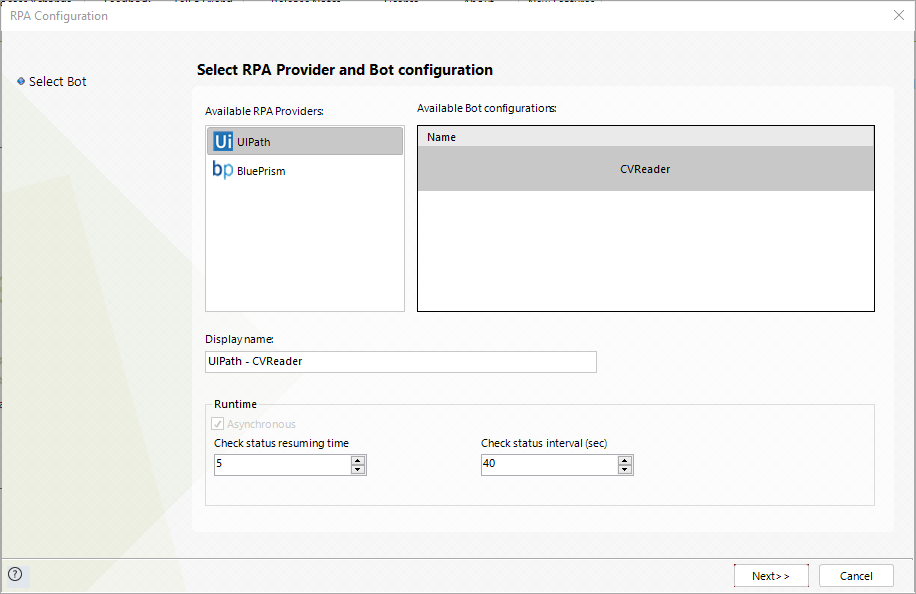This screenshot has height=594, width=916.
Task: Select the UIPath provider logo icon
Action: (223, 141)
